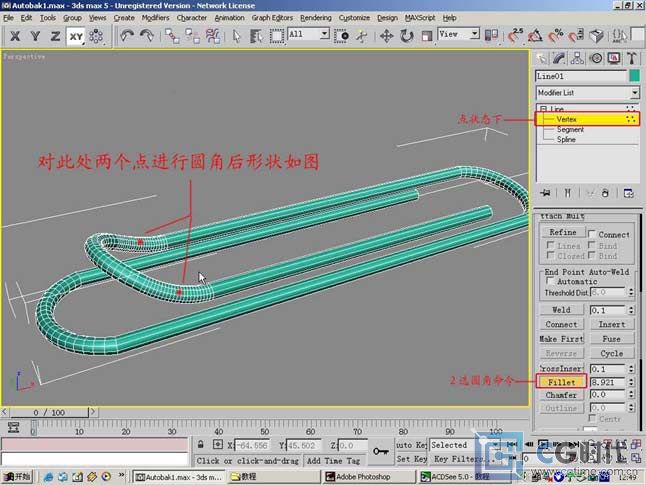Image resolution: width=646 pixels, height=485 pixels.
Task: Click the Fillet button
Action: coord(562,382)
